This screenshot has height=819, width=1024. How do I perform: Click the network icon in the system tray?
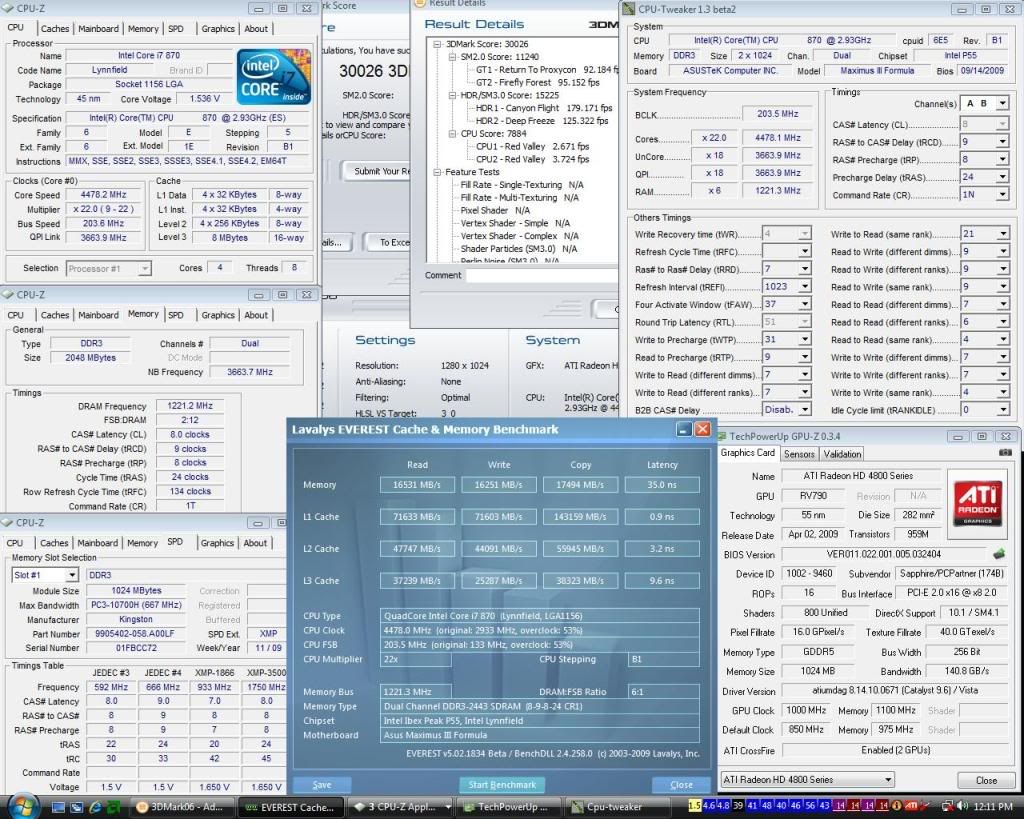[x=946, y=806]
